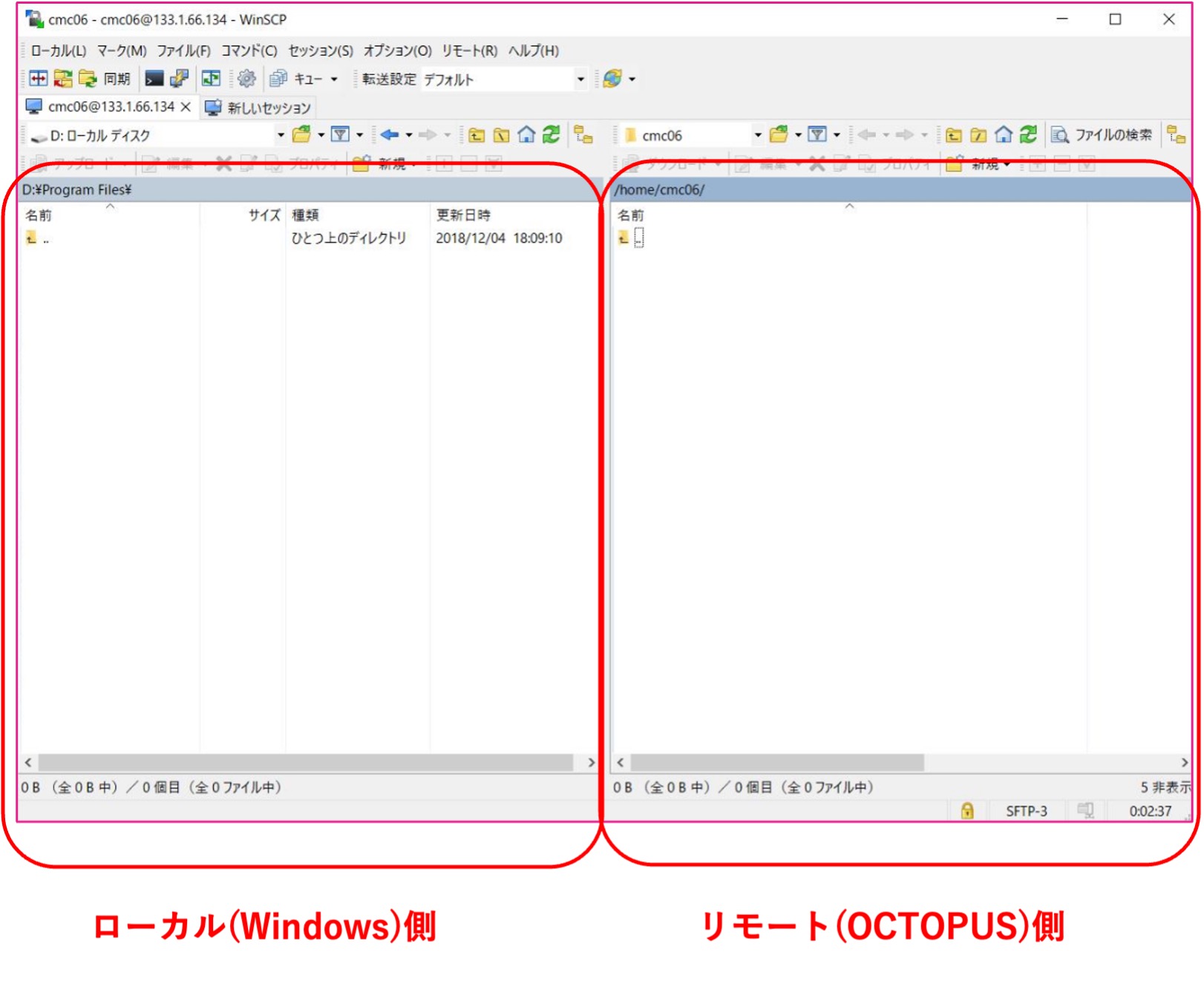Expand the 転送設定 デフォルト dropdown

click(580, 79)
